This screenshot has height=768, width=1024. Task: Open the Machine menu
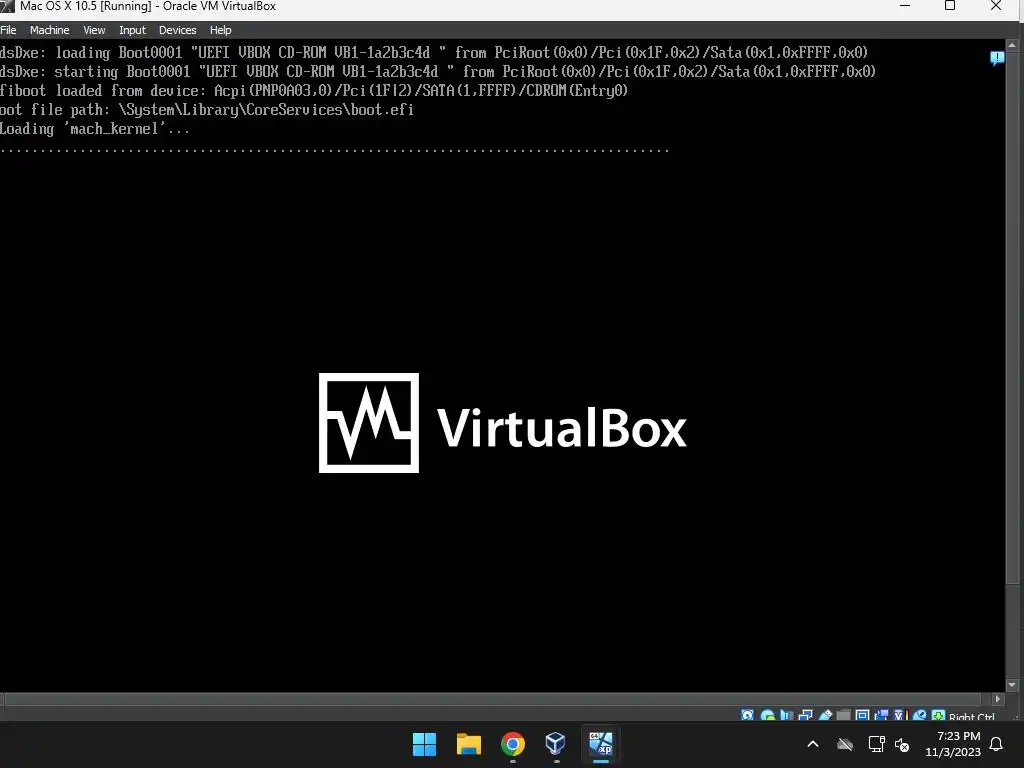click(x=49, y=30)
